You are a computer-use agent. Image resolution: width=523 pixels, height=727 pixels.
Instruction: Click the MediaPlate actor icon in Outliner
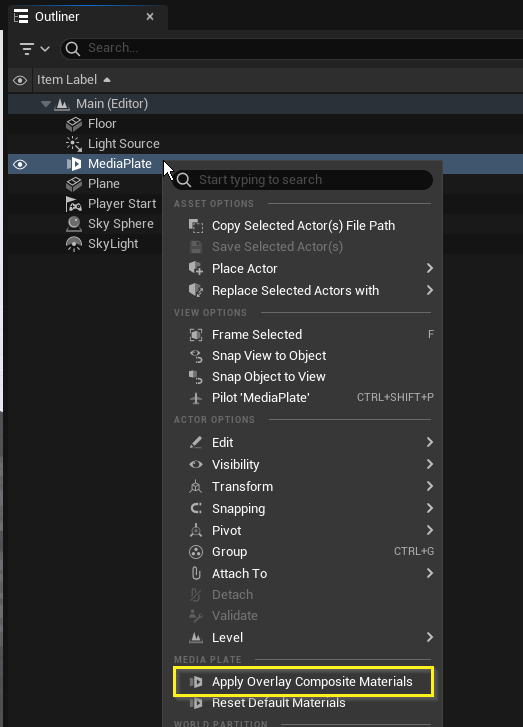click(x=74, y=164)
